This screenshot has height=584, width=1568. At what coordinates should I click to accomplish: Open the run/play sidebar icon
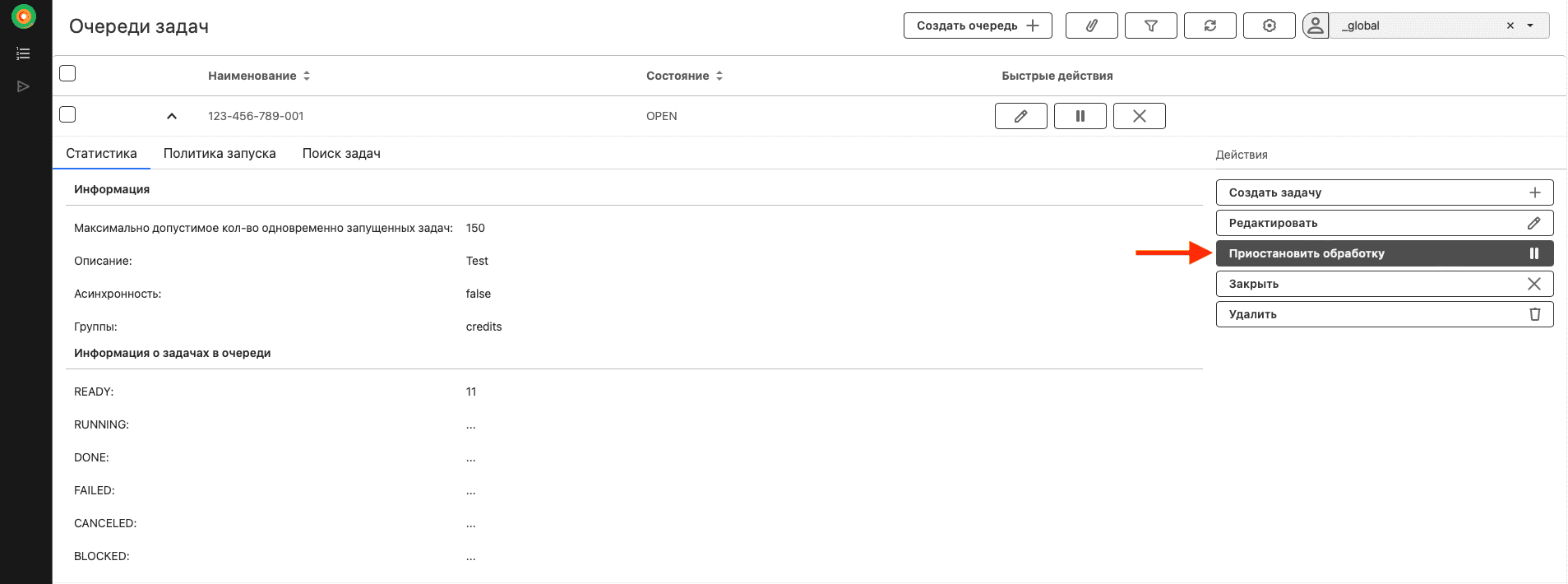click(23, 86)
